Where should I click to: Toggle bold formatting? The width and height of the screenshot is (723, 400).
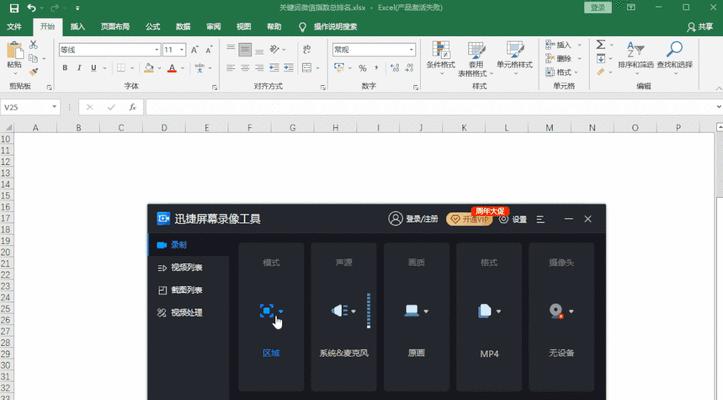[65, 68]
